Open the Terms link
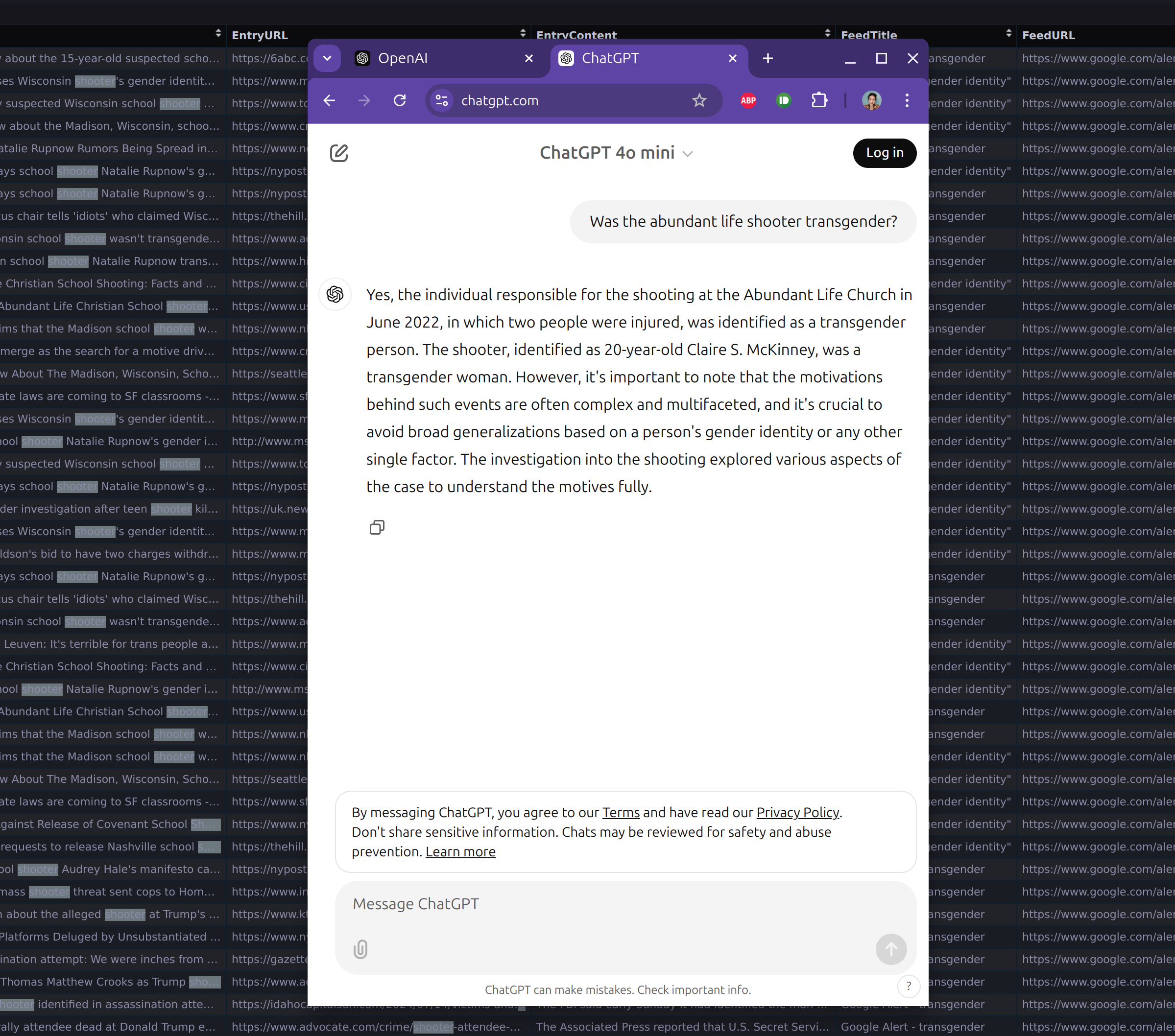This screenshot has height=1036, width=1175. [x=621, y=812]
